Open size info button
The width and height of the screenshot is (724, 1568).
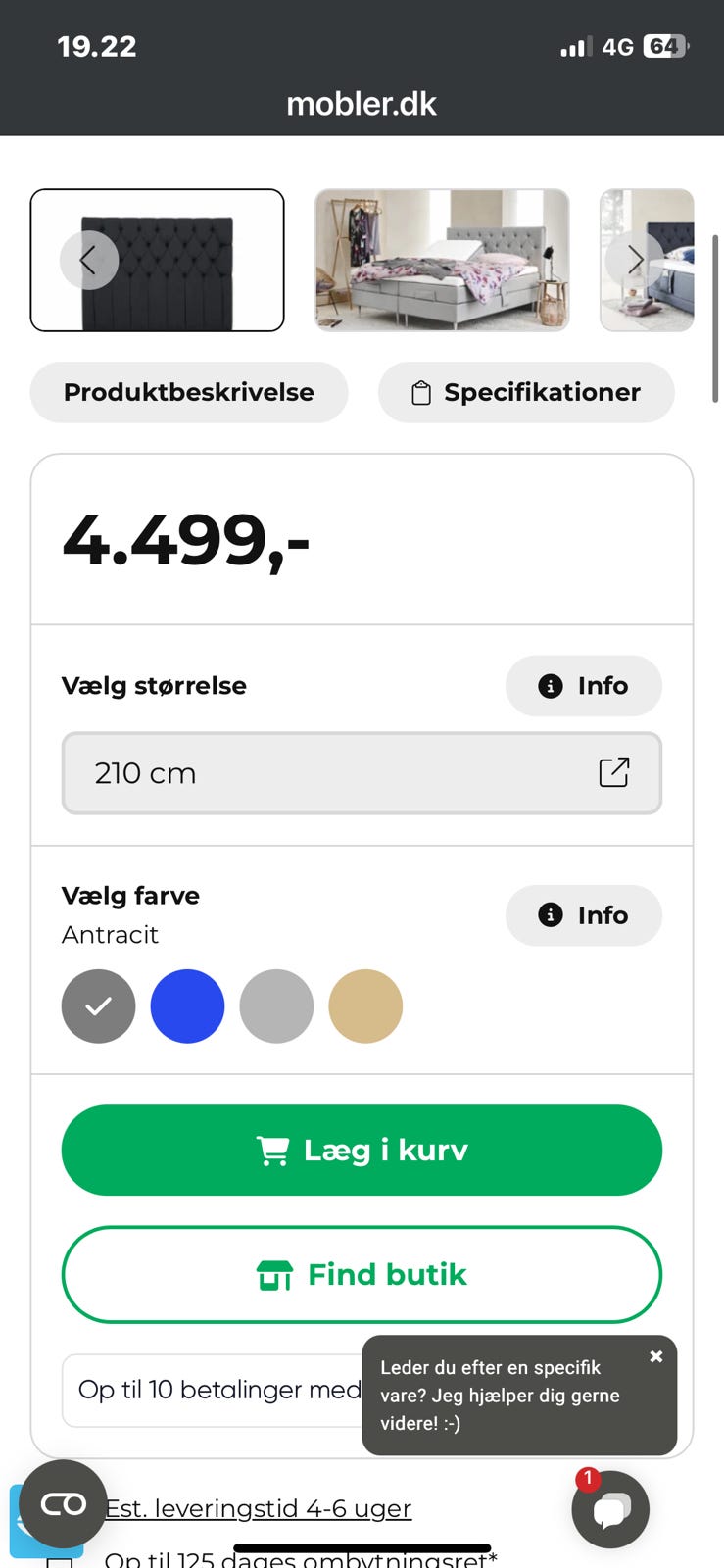[x=584, y=686]
